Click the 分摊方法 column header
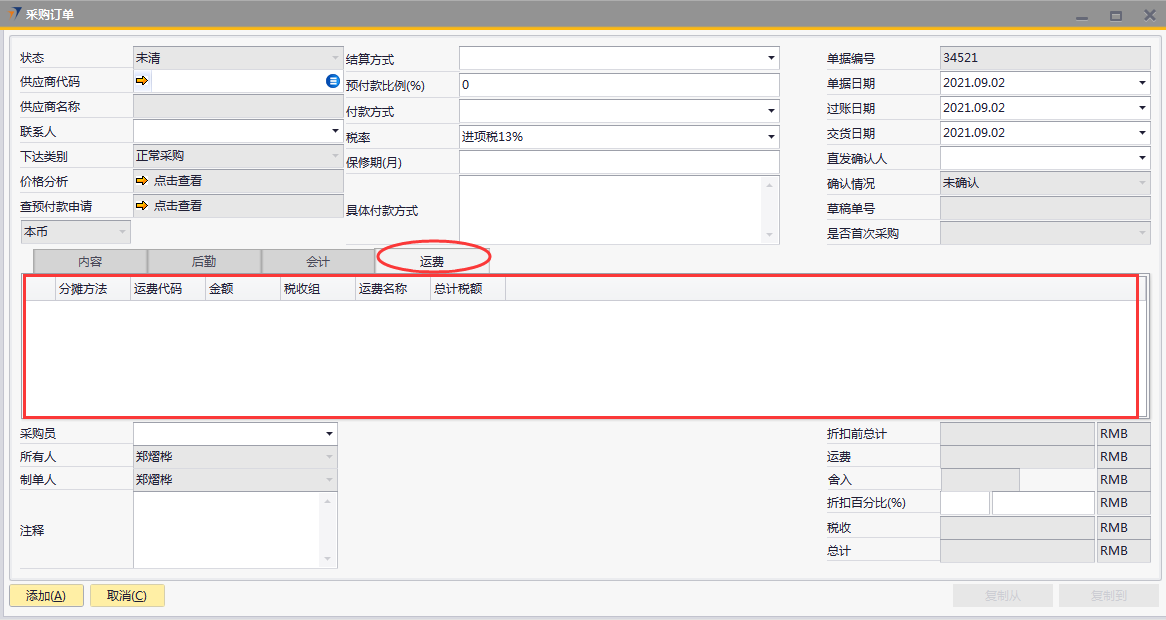The height and width of the screenshot is (620, 1166). click(83, 289)
